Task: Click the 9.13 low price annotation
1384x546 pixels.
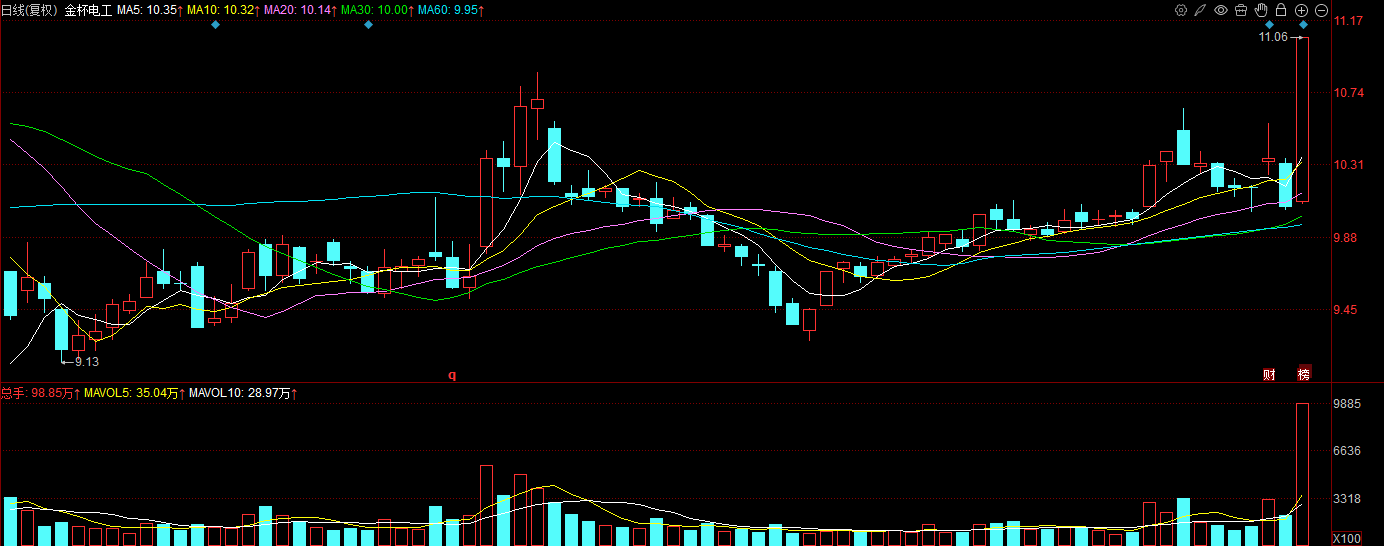Action: point(87,362)
